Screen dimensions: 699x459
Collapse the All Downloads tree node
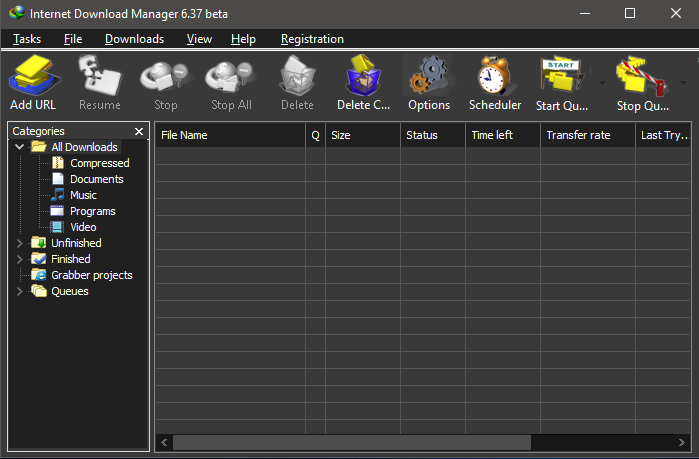click(x=20, y=147)
